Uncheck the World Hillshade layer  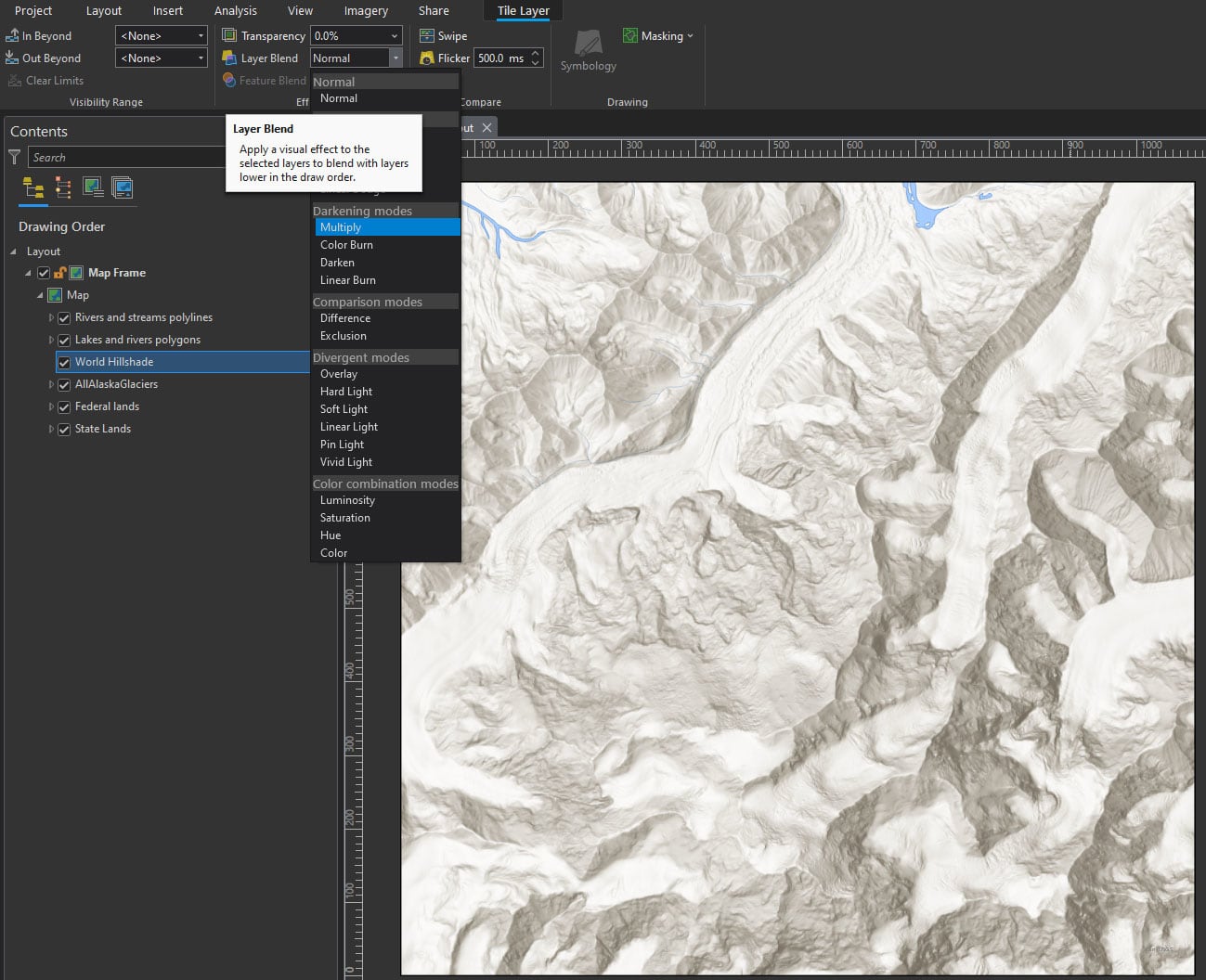(63, 362)
